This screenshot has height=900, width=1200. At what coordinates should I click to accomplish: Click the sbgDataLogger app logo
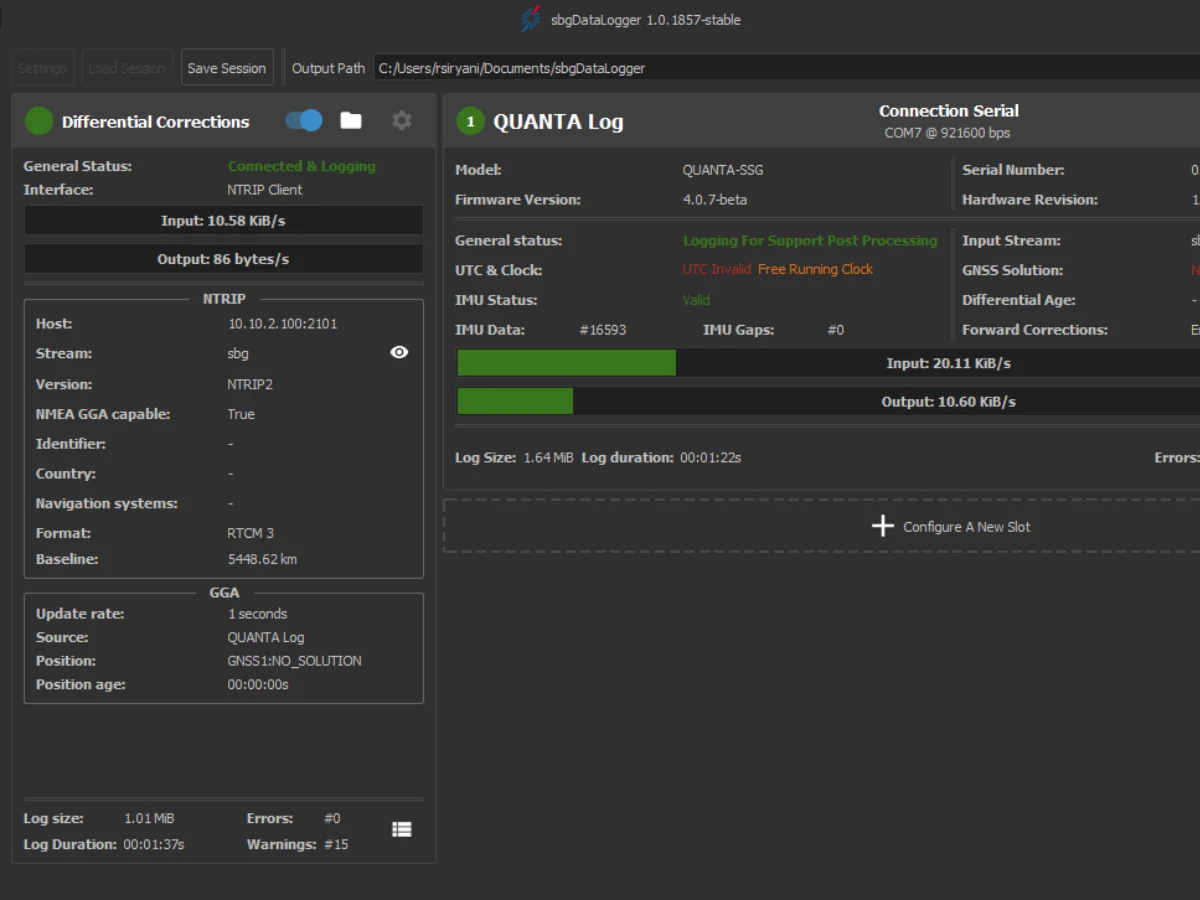coord(530,19)
